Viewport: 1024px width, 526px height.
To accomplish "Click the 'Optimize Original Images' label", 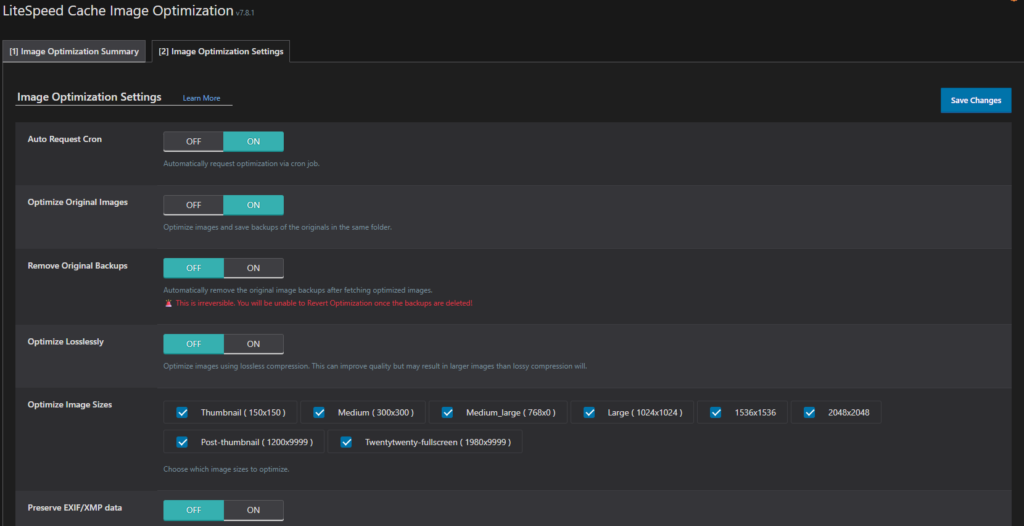I will pos(78,202).
